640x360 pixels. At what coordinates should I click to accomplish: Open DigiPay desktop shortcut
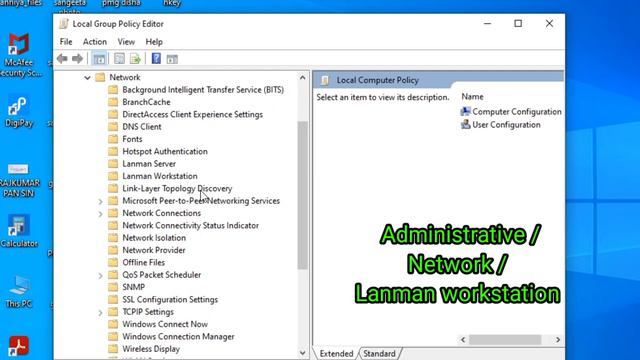[x=18, y=111]
